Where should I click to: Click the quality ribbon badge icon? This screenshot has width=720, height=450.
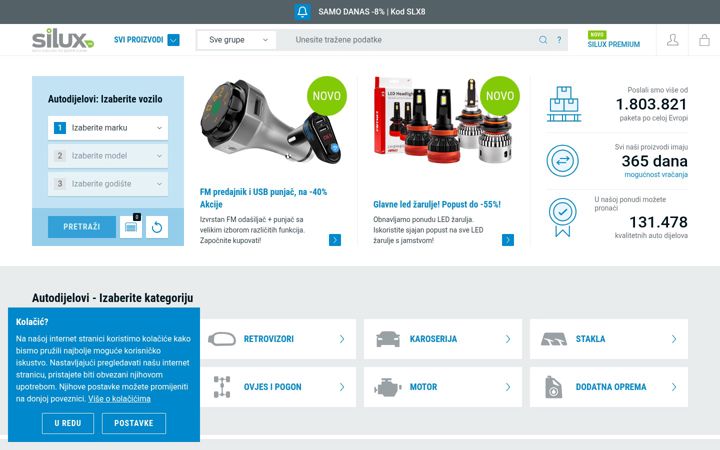coord(562,217)
